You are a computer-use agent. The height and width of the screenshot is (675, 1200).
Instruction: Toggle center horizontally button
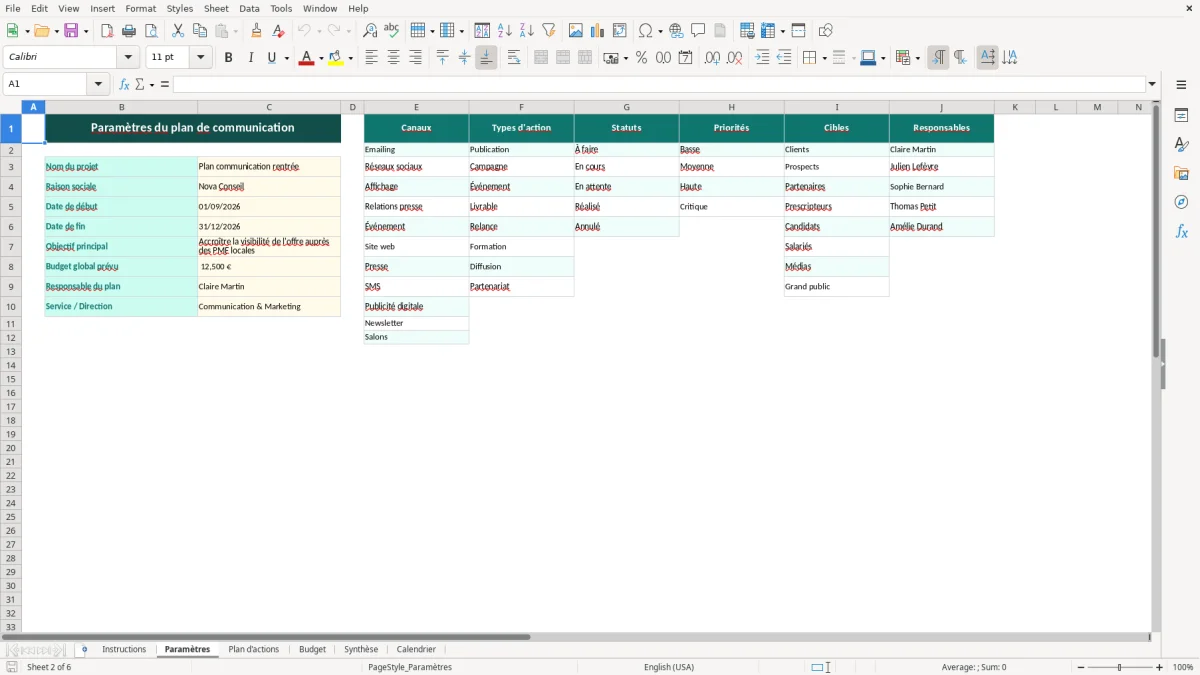tap(393, 58)
